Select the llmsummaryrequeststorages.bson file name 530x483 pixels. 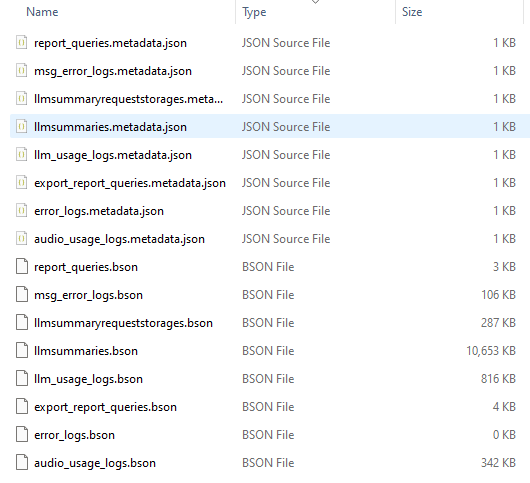123,323
